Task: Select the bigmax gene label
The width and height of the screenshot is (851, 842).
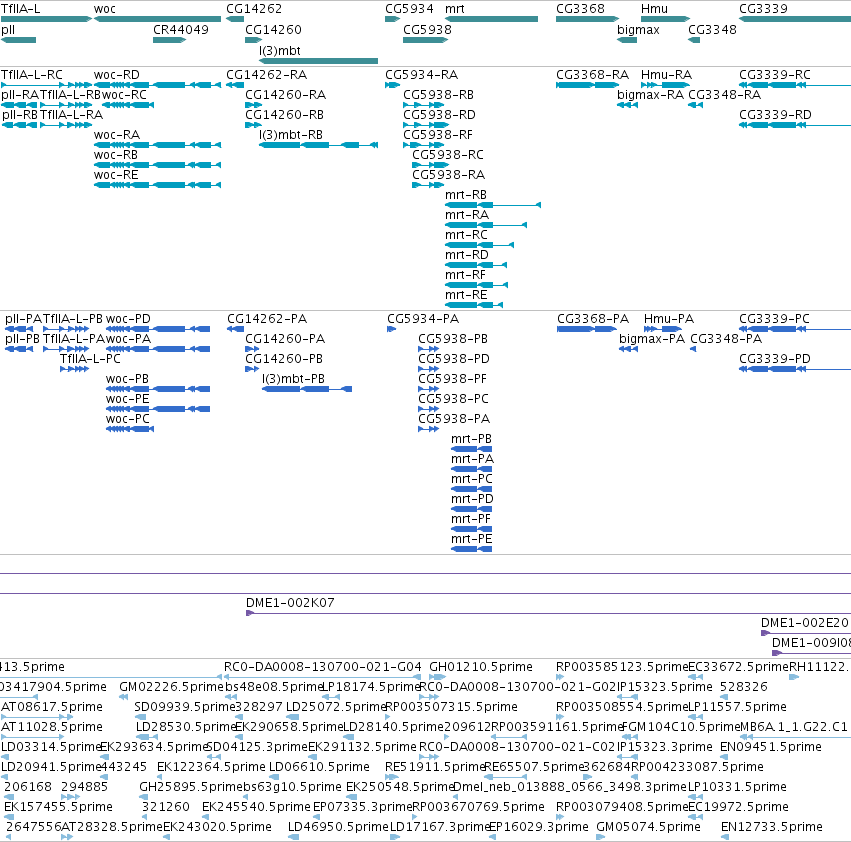Action: [638, 30]
